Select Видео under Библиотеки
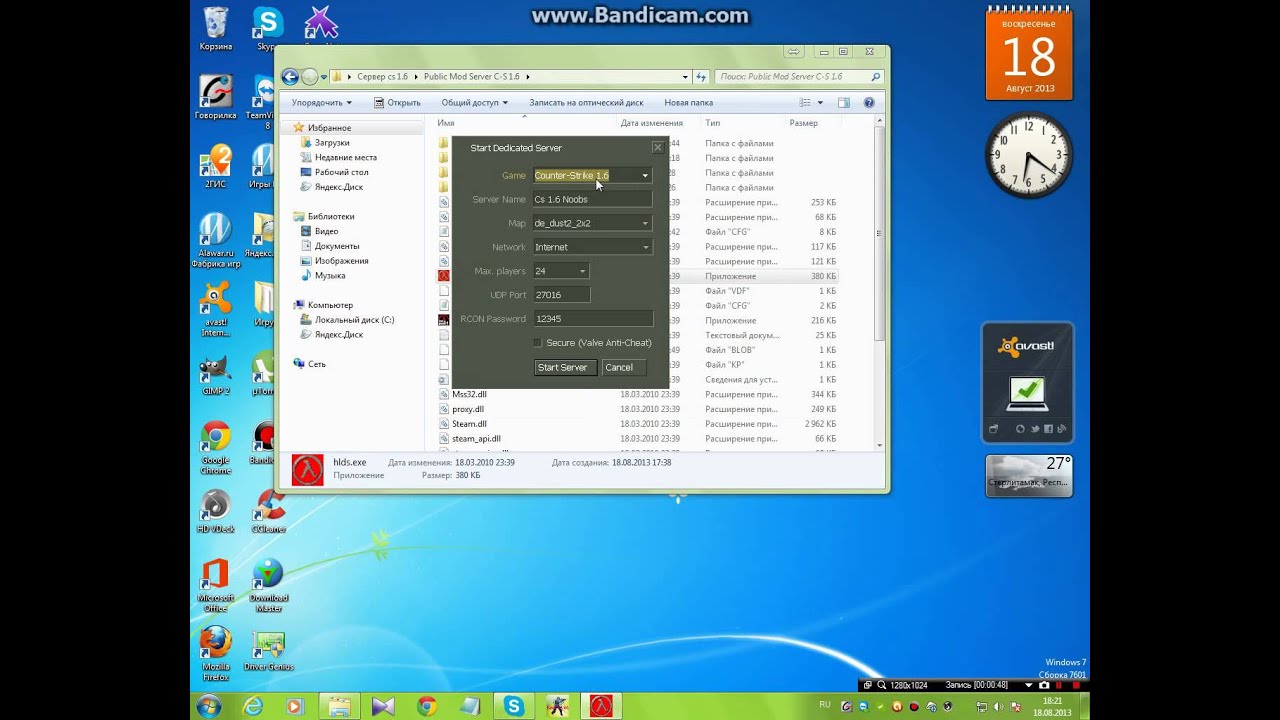Image resolution: width=1280 pixels, height=720 pixels. (x=326, y=231)
